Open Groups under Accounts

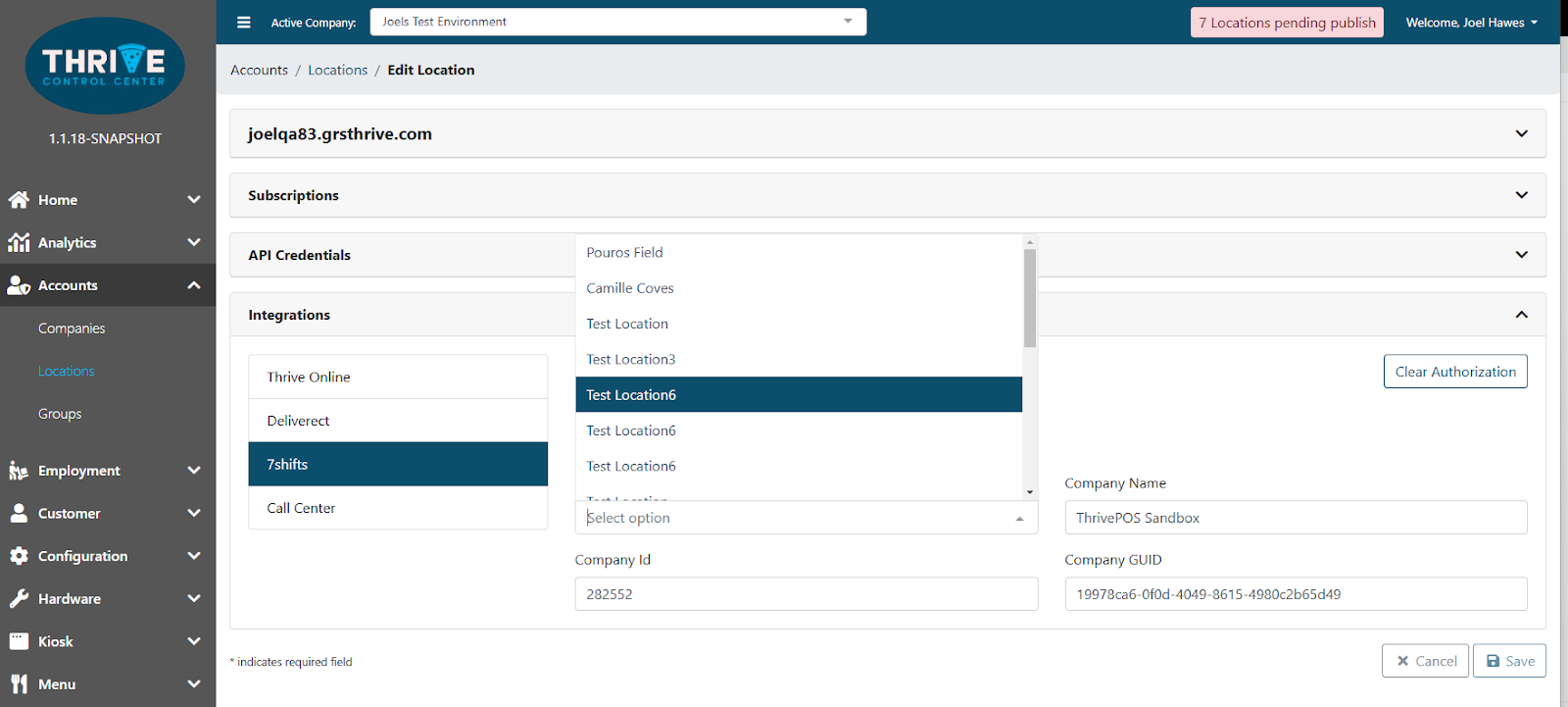tap(60, 414)
